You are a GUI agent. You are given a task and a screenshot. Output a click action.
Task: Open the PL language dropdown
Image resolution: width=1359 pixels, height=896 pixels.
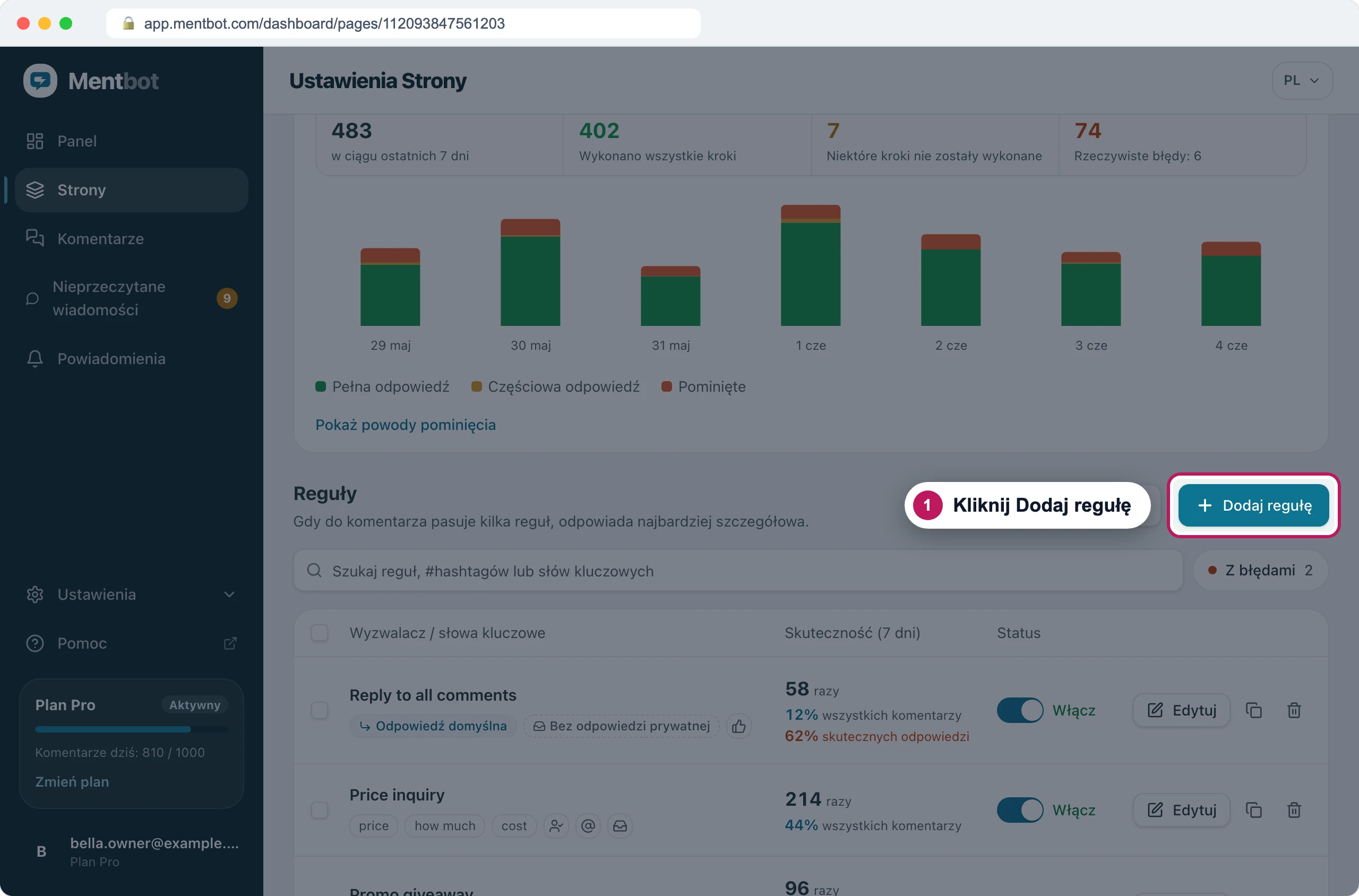pos(1302,81)
